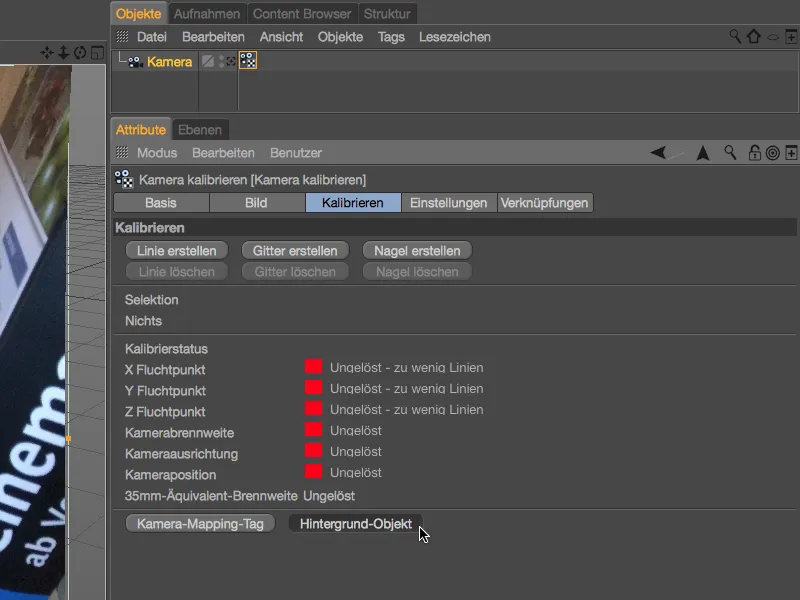Click the orange handle on viewport image edge
This screenshot has width=800, height=600.
[x=68, y=438]
